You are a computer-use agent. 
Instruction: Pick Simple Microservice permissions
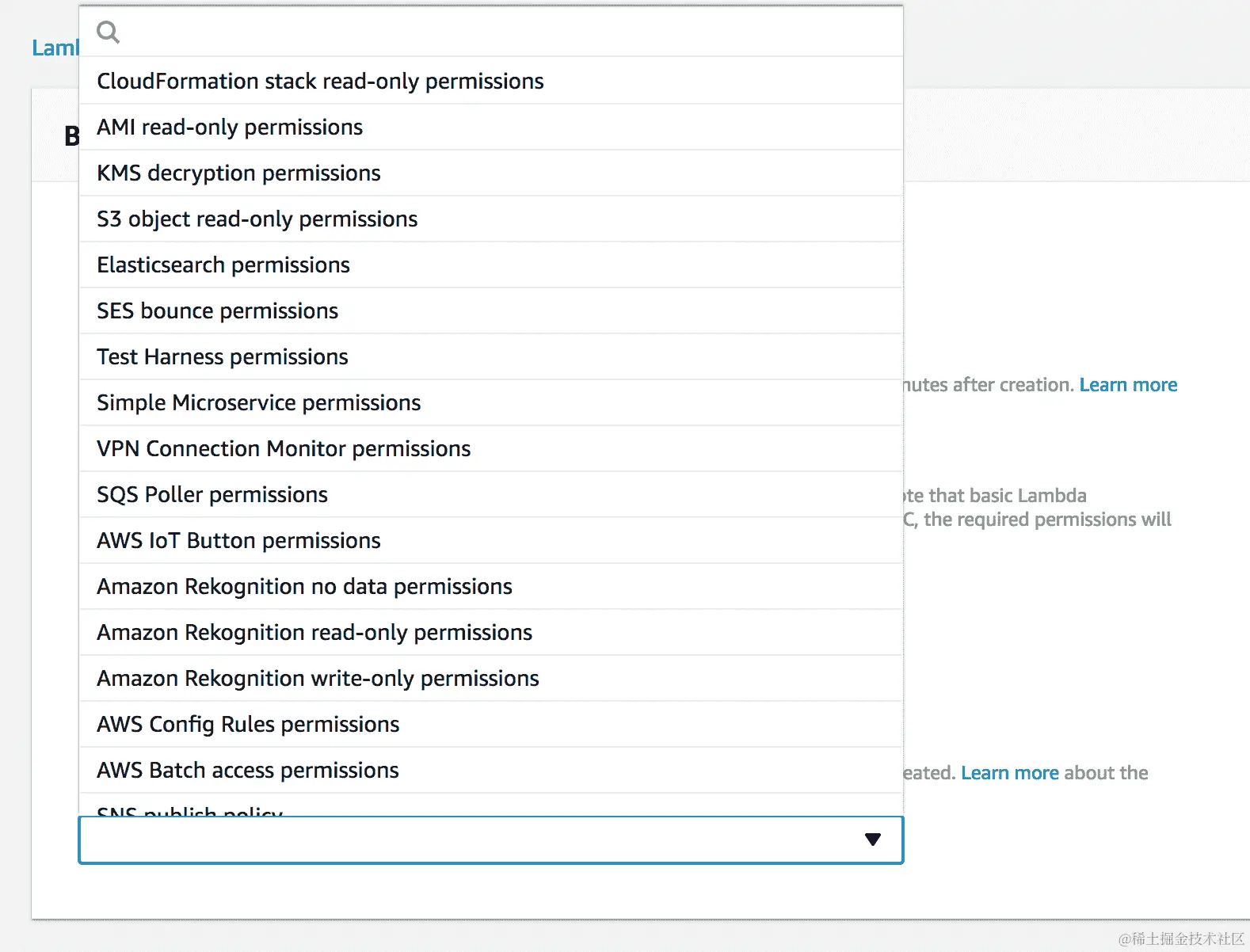pyautogui.click(x=258, y=403)
